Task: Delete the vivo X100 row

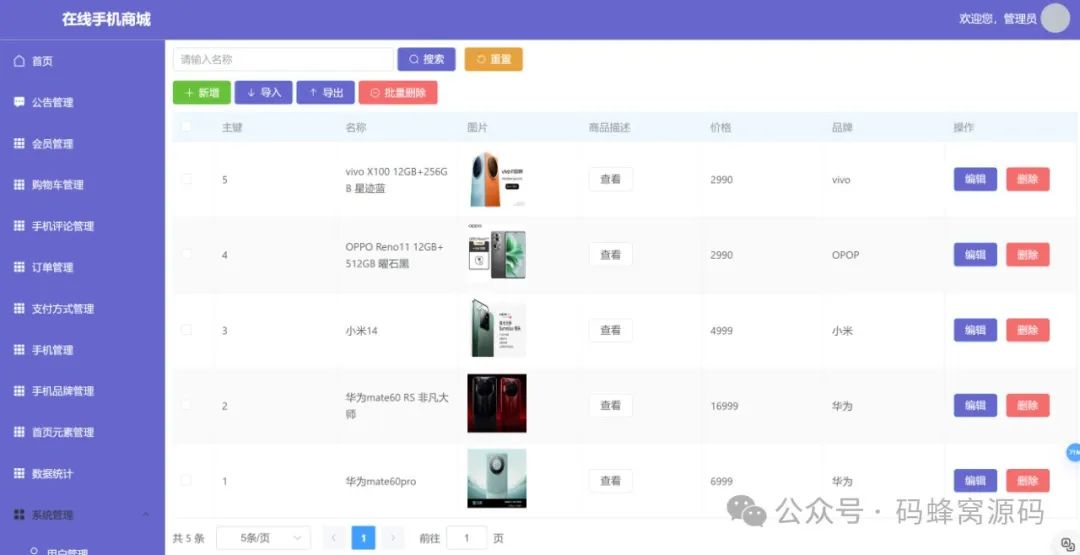Action: point(1028,179)
